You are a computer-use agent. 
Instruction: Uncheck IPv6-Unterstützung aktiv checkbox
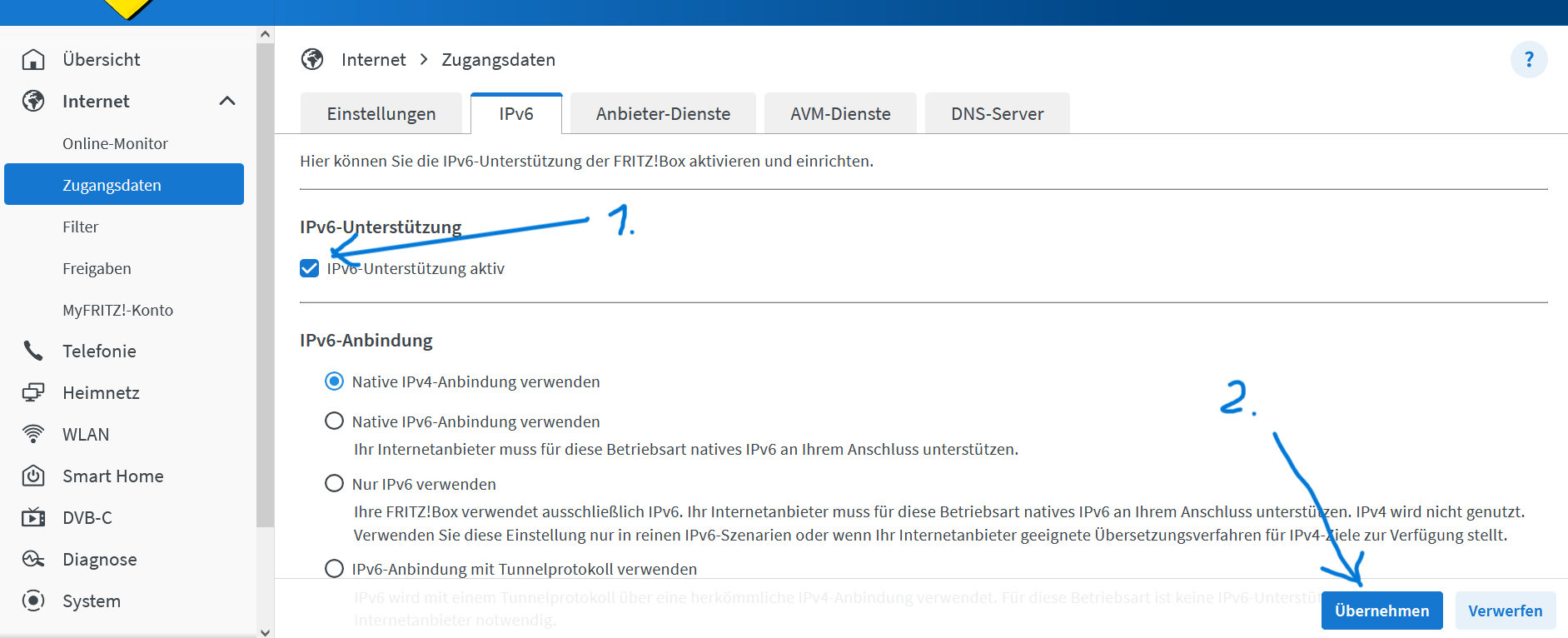(310, 268)
